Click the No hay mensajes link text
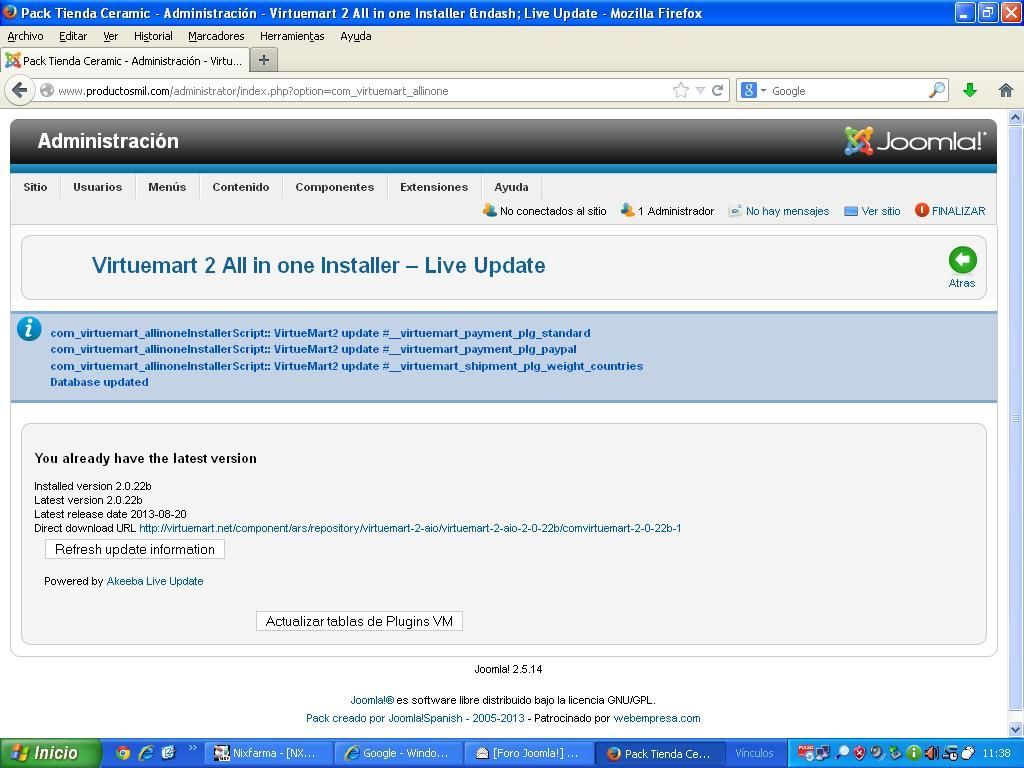 point(787,211)
